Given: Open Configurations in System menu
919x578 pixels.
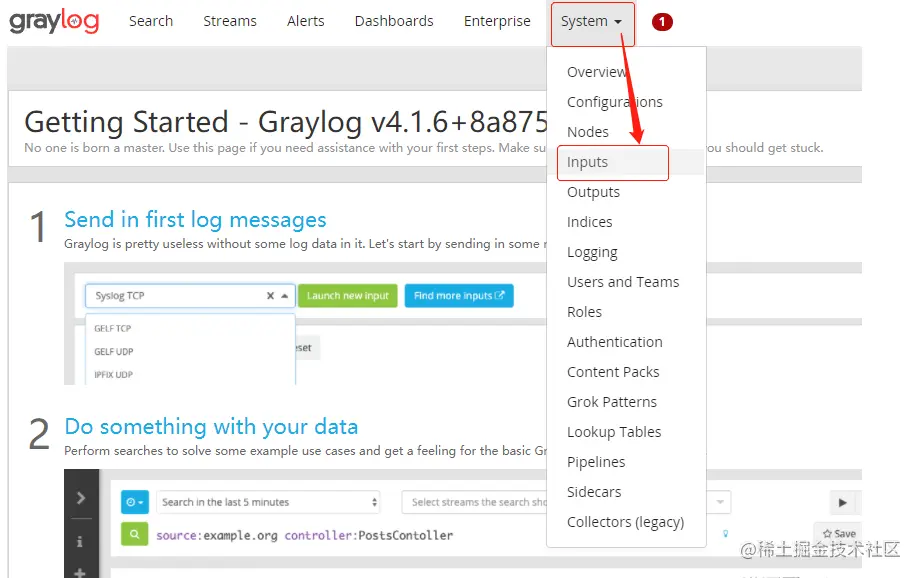Looking at the screenshot, I should (x=614, y=102).
